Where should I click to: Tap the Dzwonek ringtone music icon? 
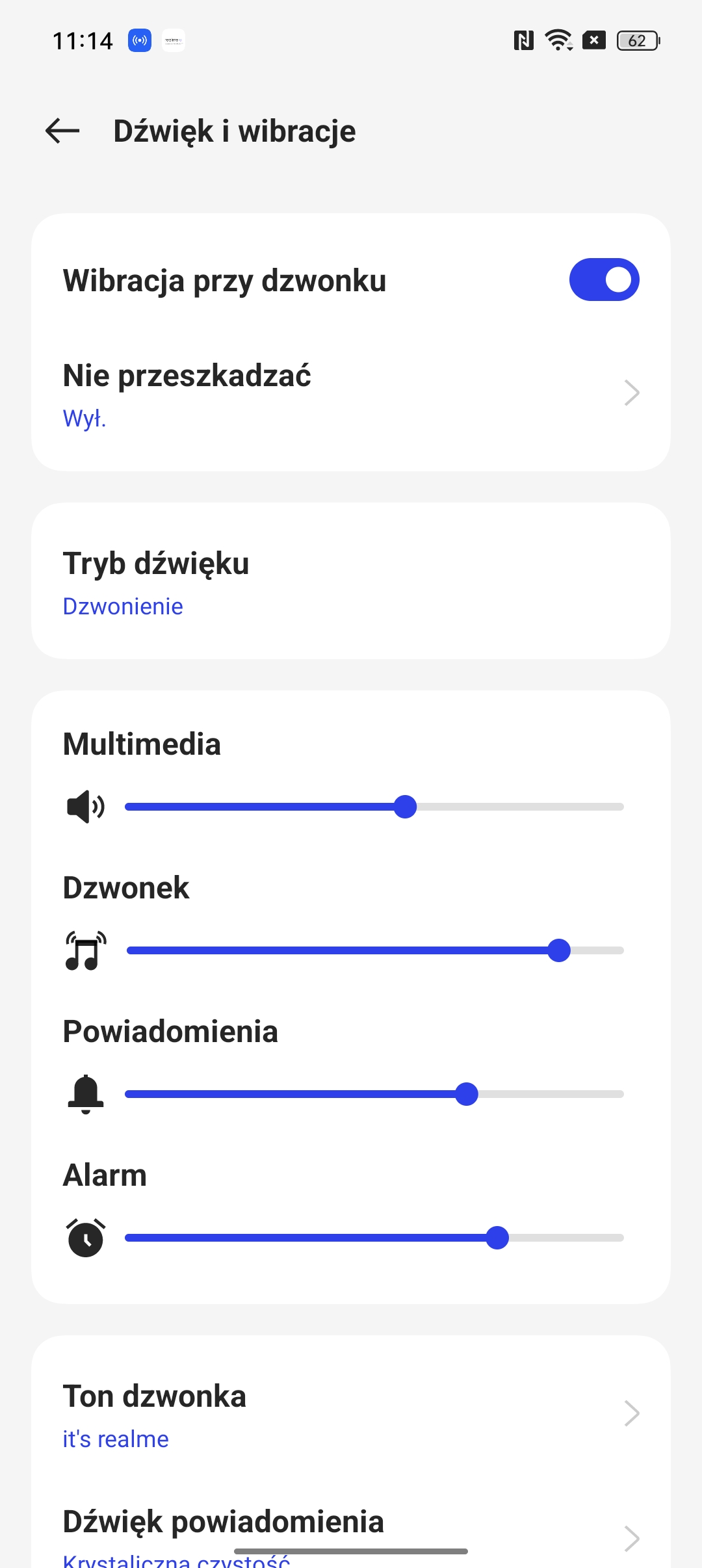[x=86, y=950]
